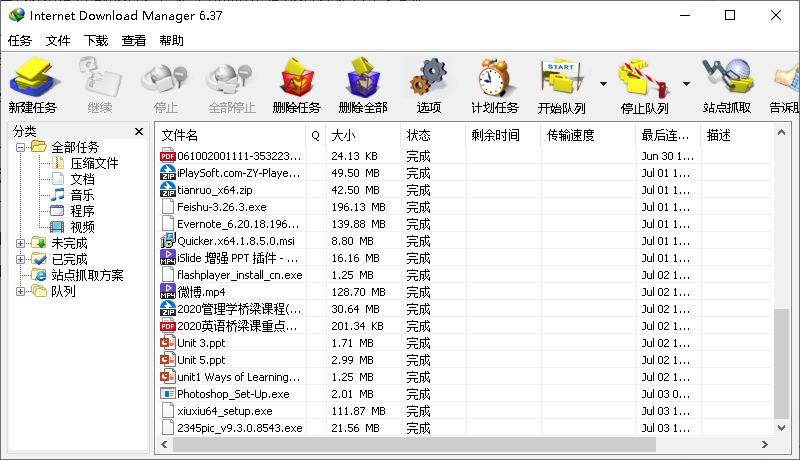Expand the 已完成 tree node
The height and width of the screenshot is (460, 800).
tap(20, 259)
